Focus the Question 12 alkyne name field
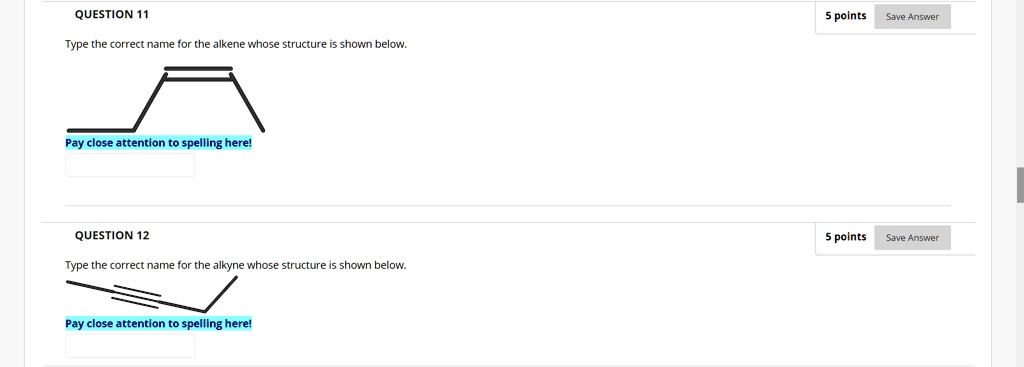Screen dimensions: 1024x367 pos(130,345)
